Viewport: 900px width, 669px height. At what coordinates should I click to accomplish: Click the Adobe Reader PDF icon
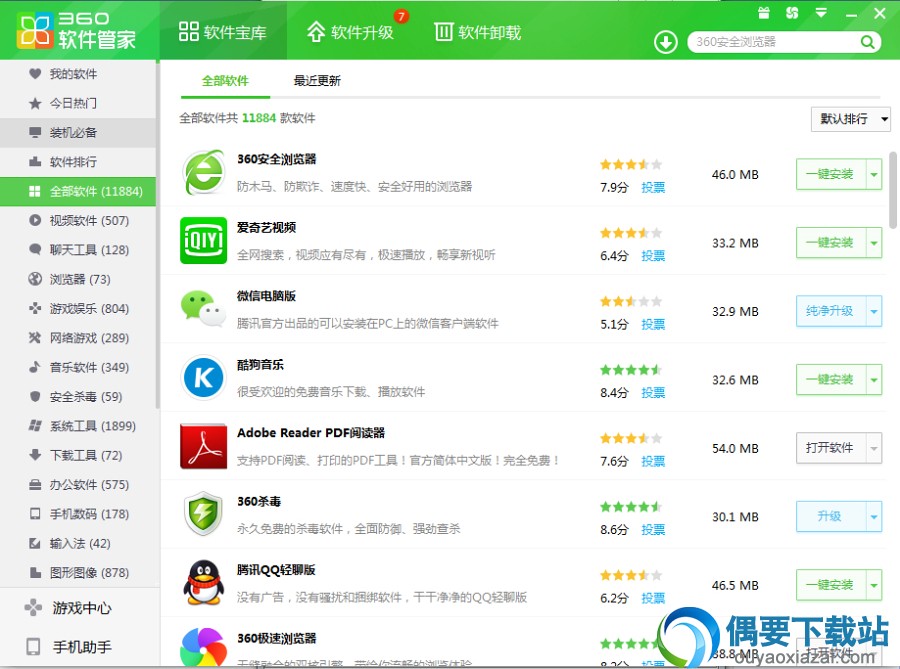click(x=203, y=446)
